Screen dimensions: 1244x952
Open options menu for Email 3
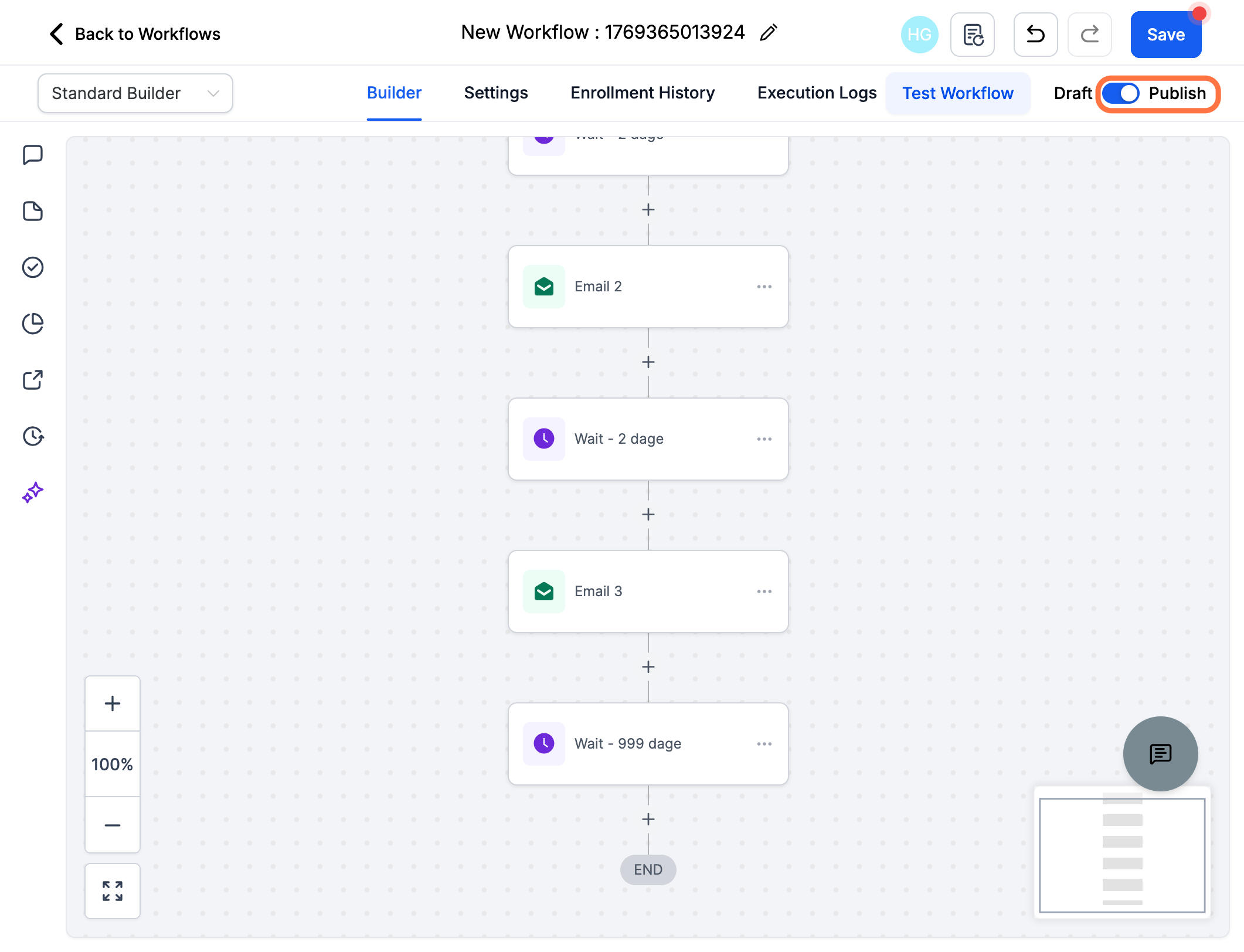pos(764,591)
